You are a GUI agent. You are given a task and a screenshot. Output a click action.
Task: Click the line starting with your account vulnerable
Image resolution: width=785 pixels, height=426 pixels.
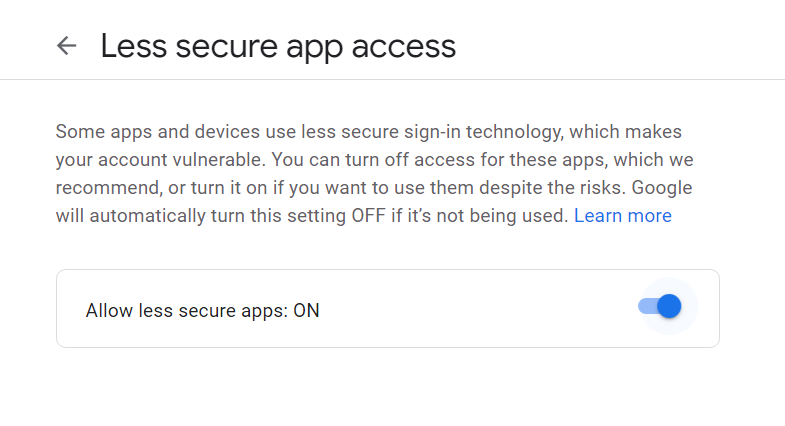pyautogui.click(x=375, y=160)
